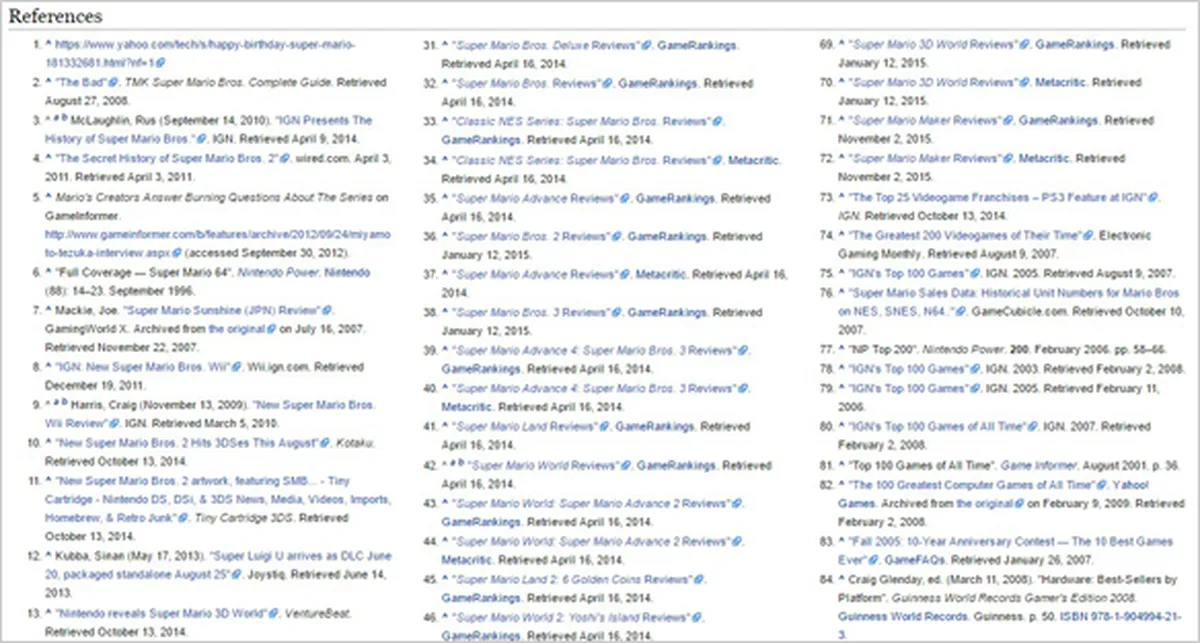This screenshot has width=1200, height=643.
Task: Click Metacritic in reference 72
Action: tap(1044, 158)
